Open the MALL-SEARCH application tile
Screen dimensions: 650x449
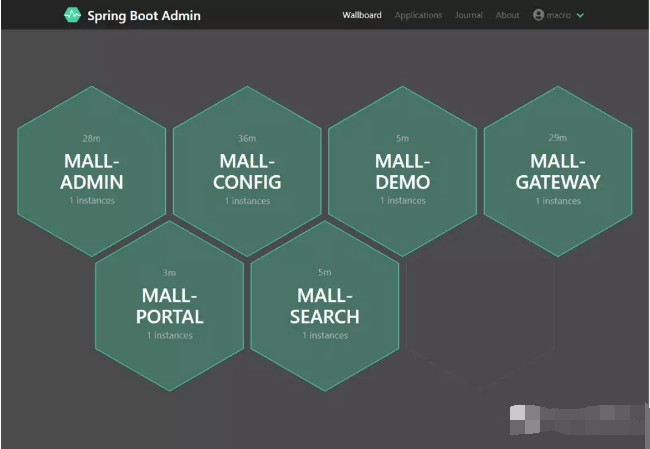[325, 306]
